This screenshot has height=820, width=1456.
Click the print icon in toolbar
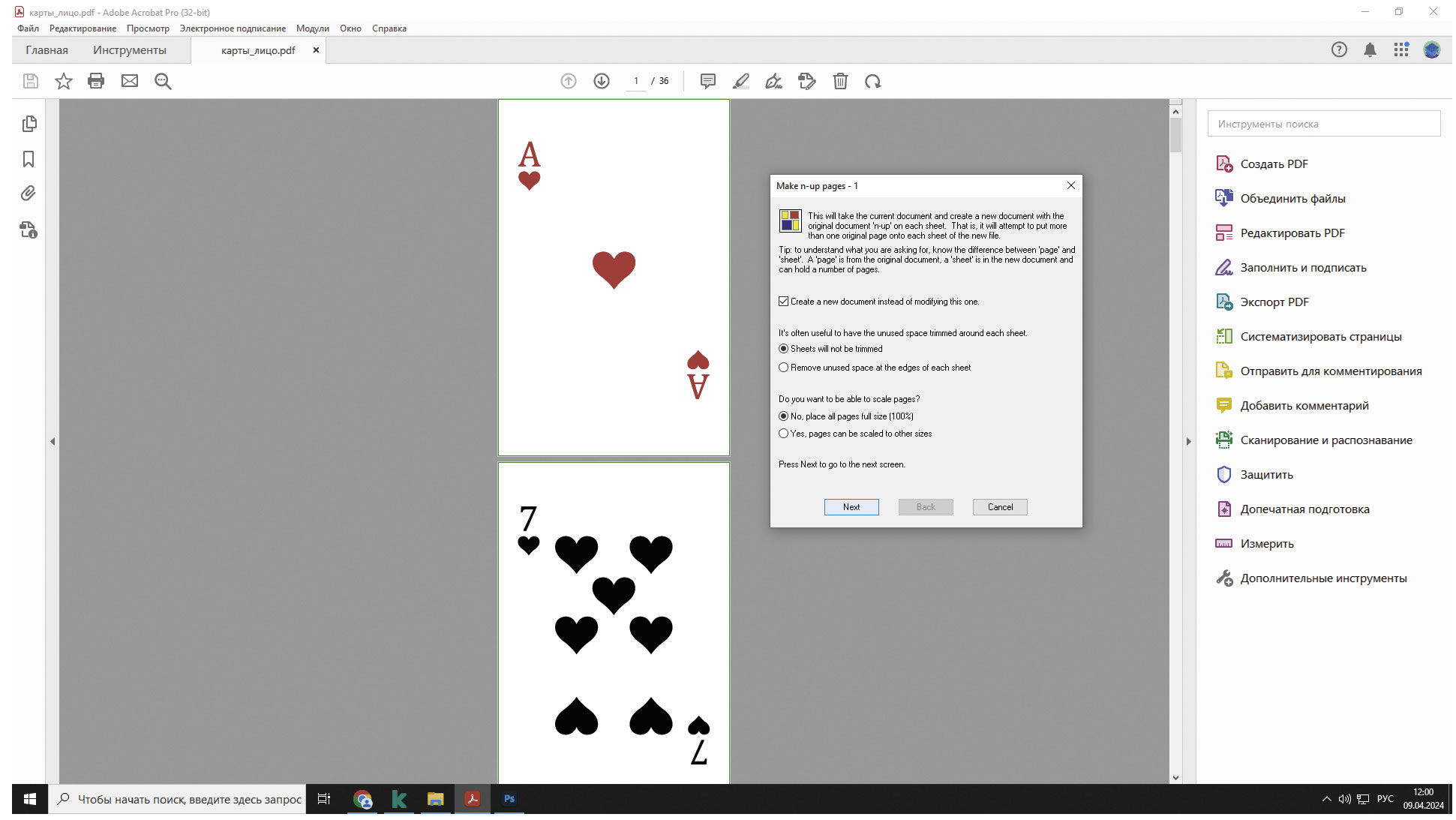click(x=96, y=81)
